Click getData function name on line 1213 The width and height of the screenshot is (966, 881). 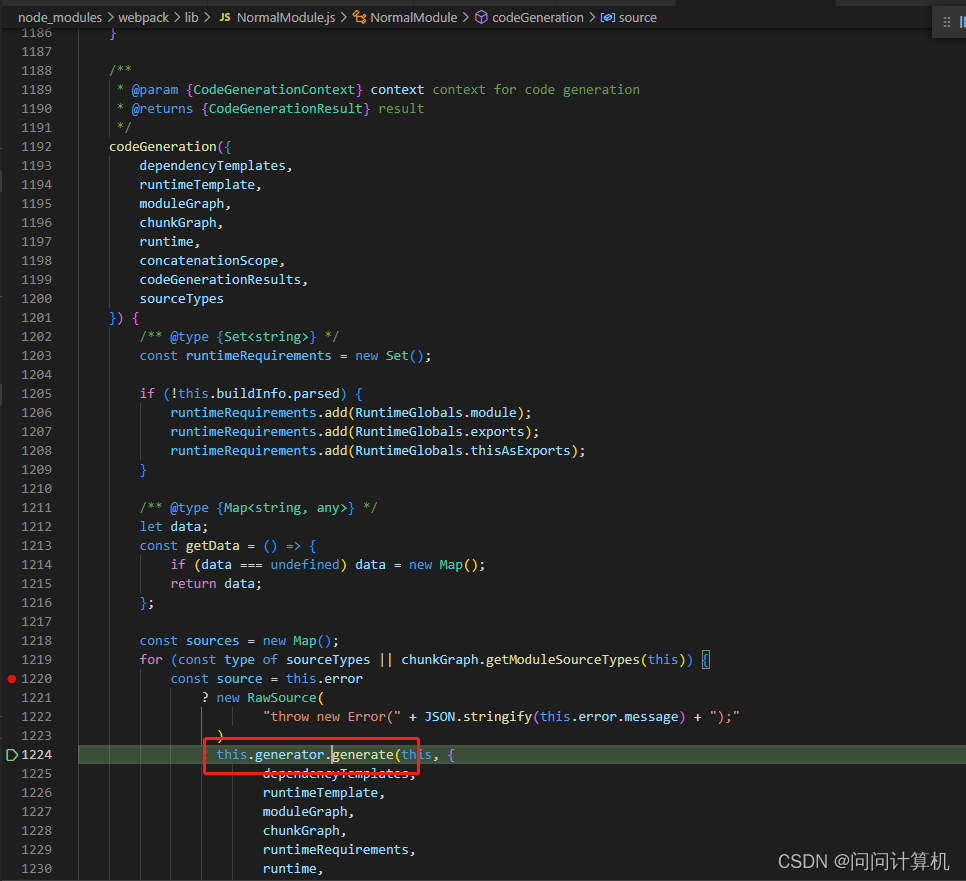pos(213,546)
